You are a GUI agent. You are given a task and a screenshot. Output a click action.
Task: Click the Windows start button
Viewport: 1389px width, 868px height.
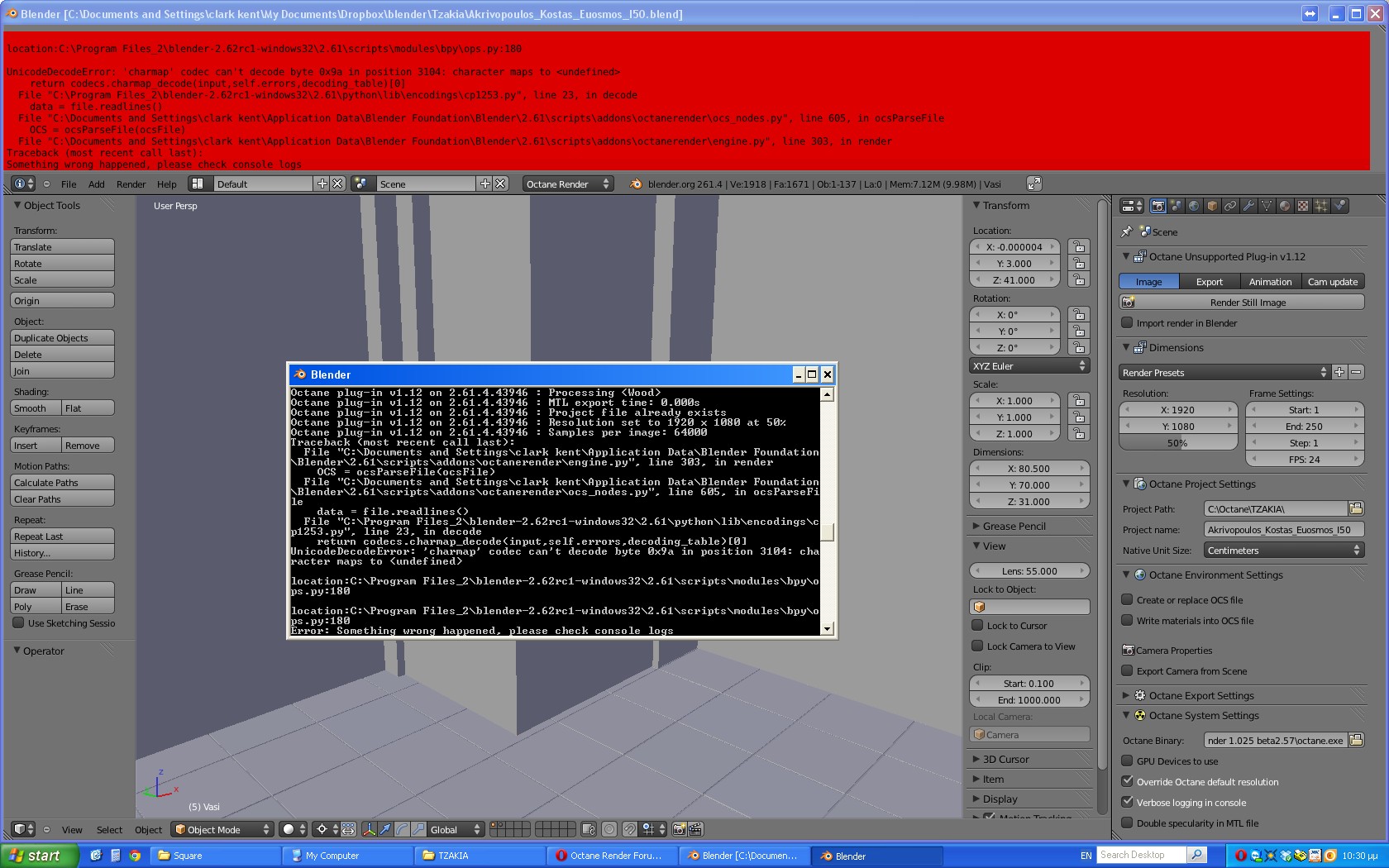pos(39,856)
